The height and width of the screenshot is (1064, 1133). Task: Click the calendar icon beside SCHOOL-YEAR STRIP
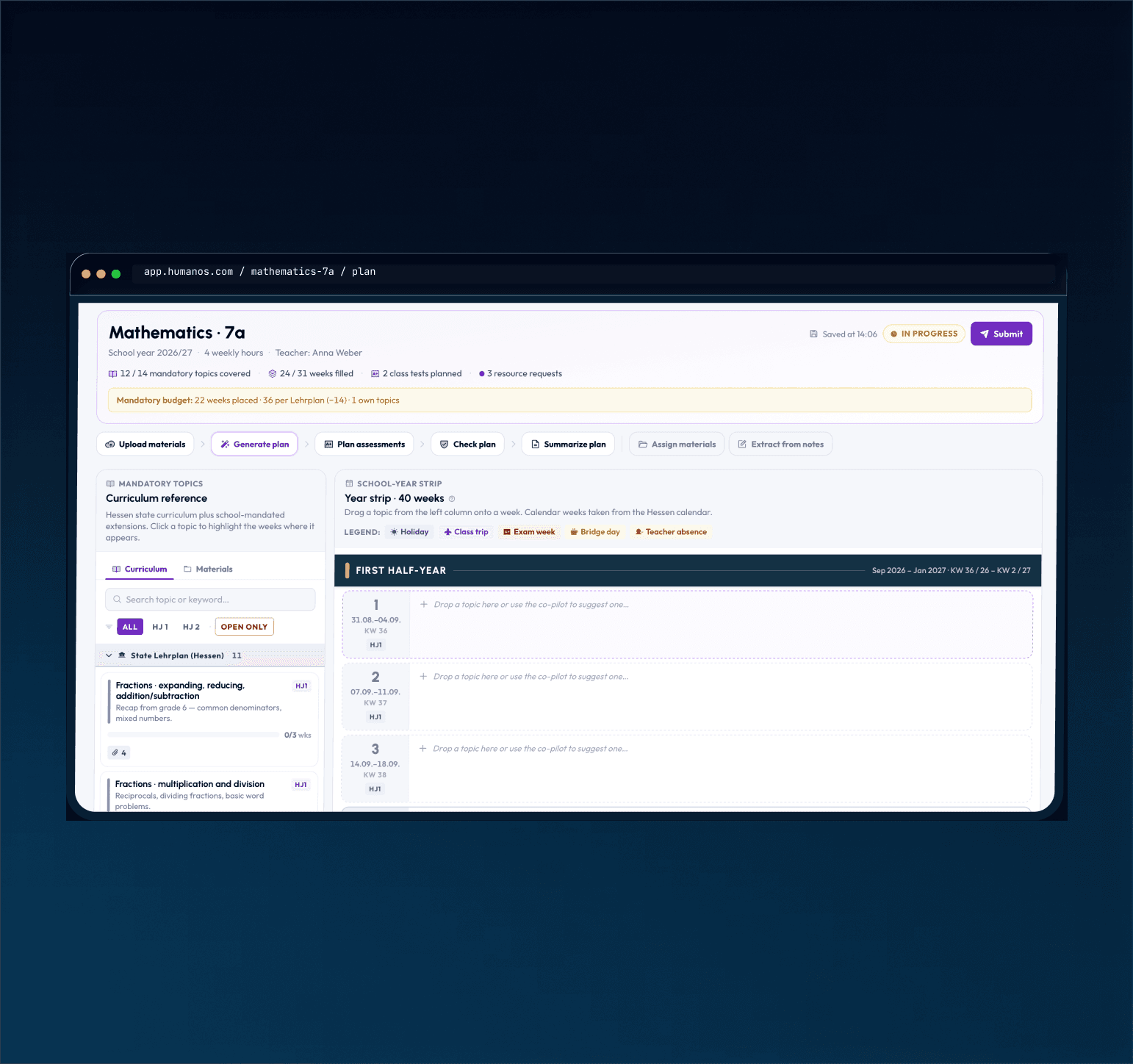click(349, 484)
